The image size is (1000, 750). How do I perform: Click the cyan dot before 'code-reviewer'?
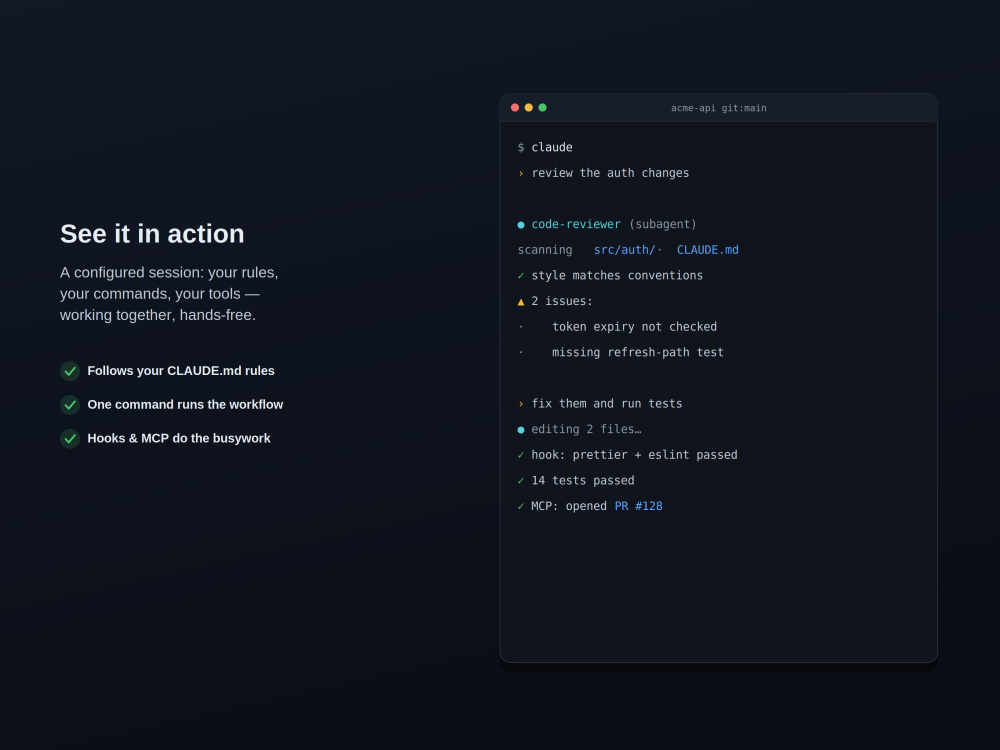point(521,224)
